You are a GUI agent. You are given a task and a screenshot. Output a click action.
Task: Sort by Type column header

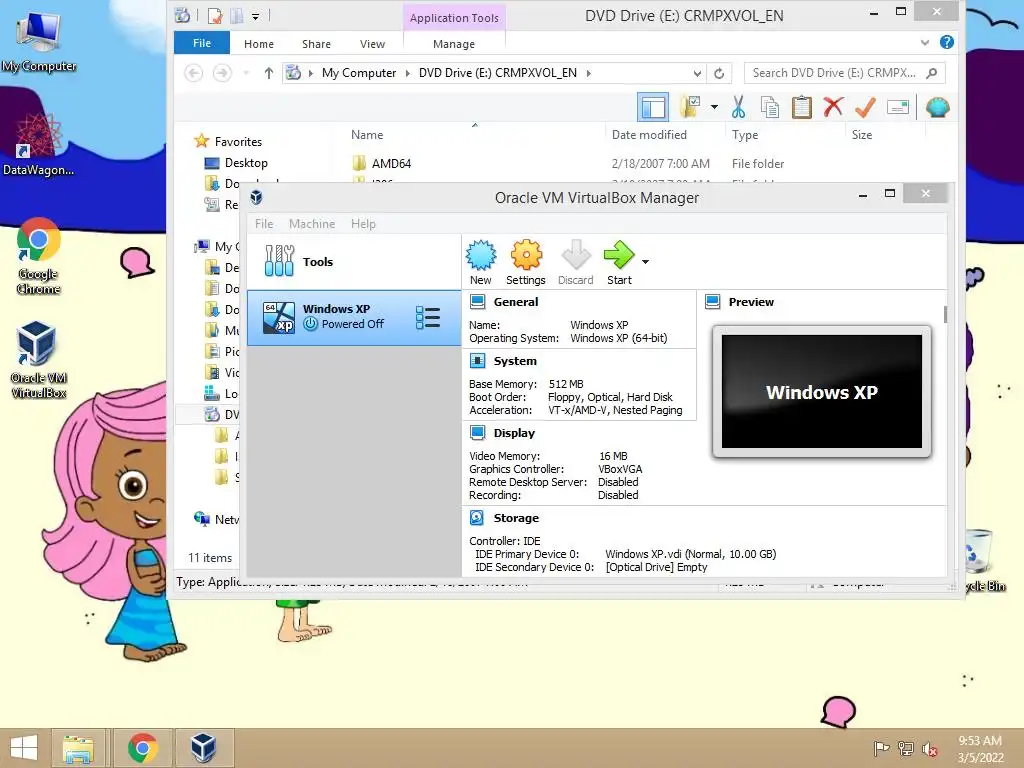tap(744, 135)
